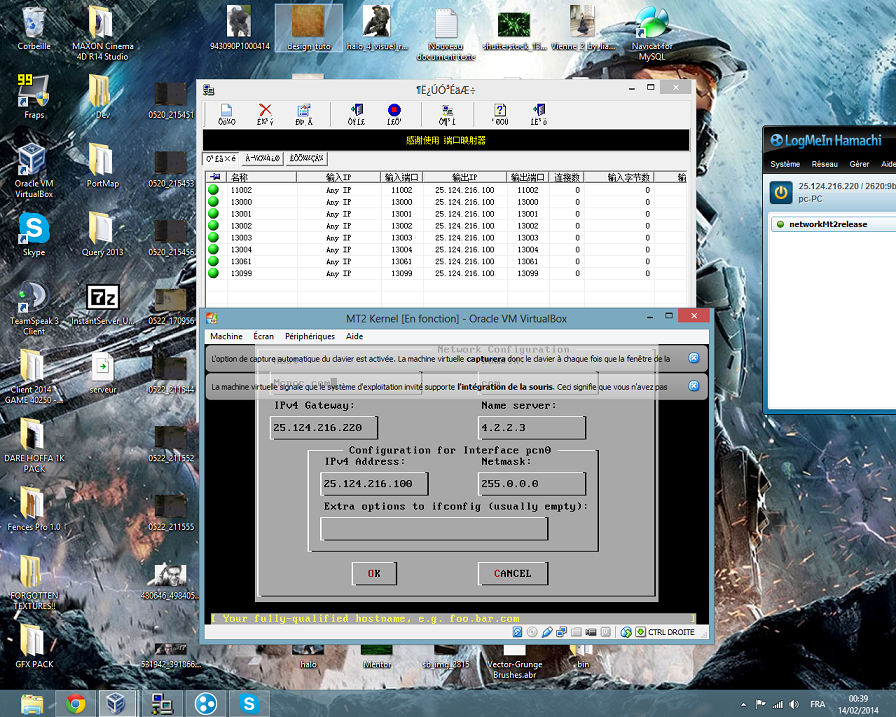This screenshot has width=896, height=717.
Task: Click the shared folders icon in VirtualBox status bar
Action: (576, 632)
